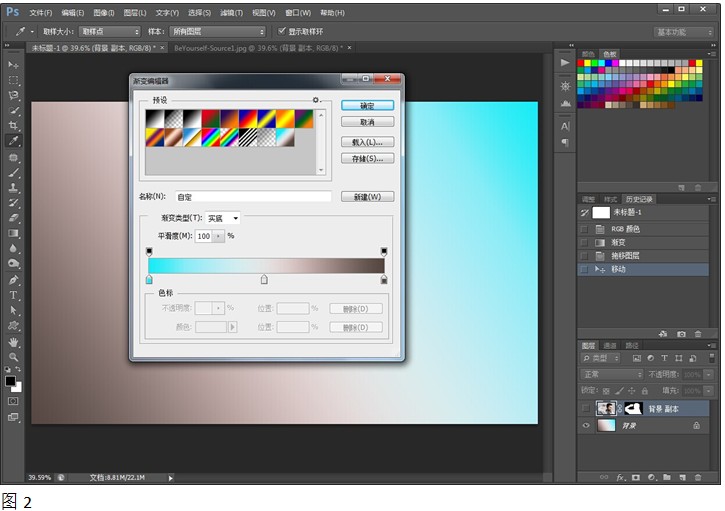Click the middle white color stop on gradient

[264, 279]
